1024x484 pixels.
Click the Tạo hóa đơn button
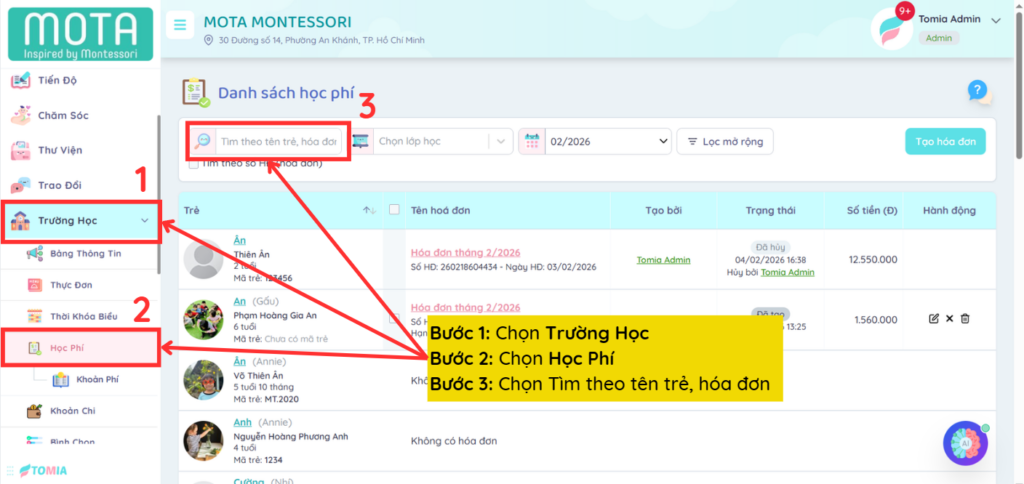coord(945,142)
